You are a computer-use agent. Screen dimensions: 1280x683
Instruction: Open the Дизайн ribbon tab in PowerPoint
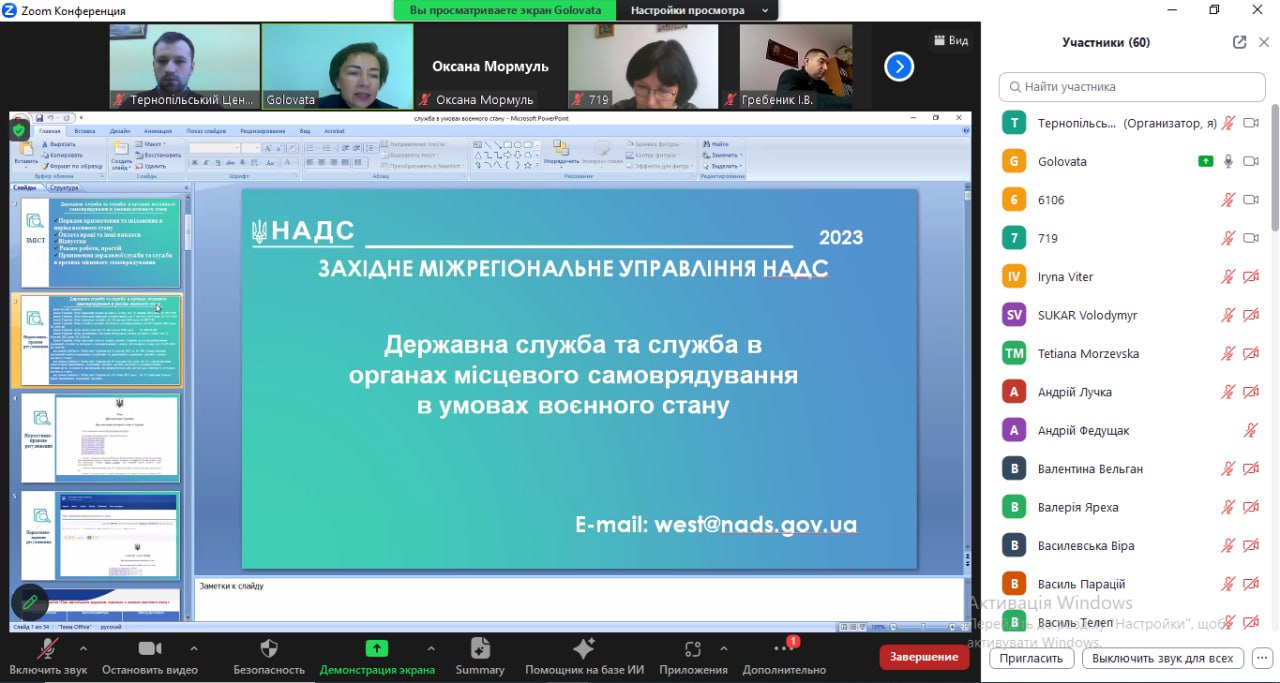(x=120, y=131)
